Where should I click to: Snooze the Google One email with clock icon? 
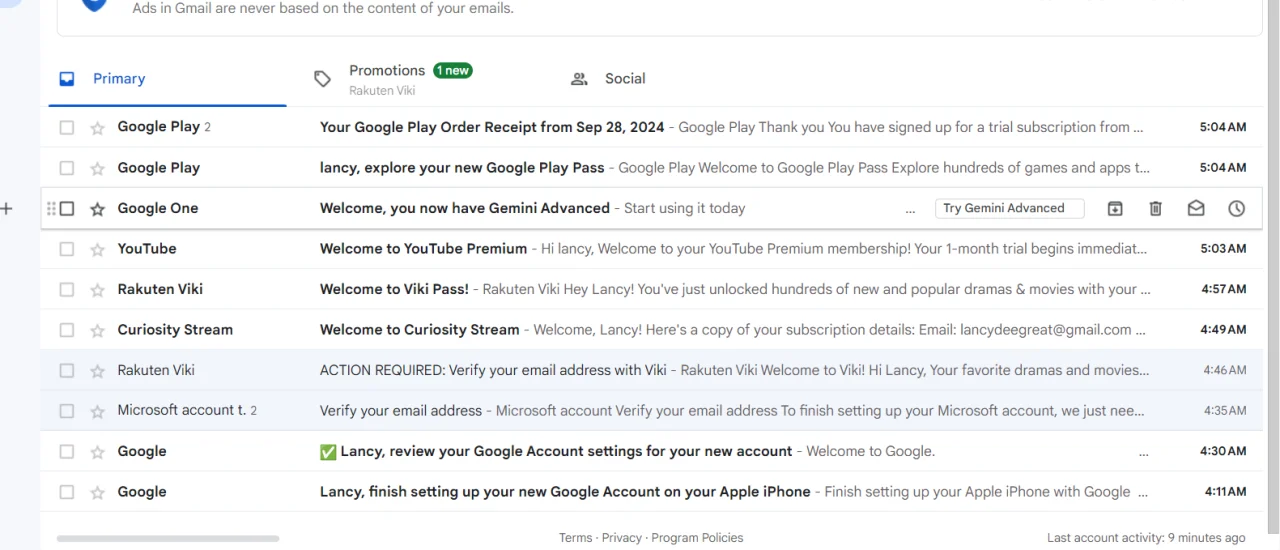1237,209
